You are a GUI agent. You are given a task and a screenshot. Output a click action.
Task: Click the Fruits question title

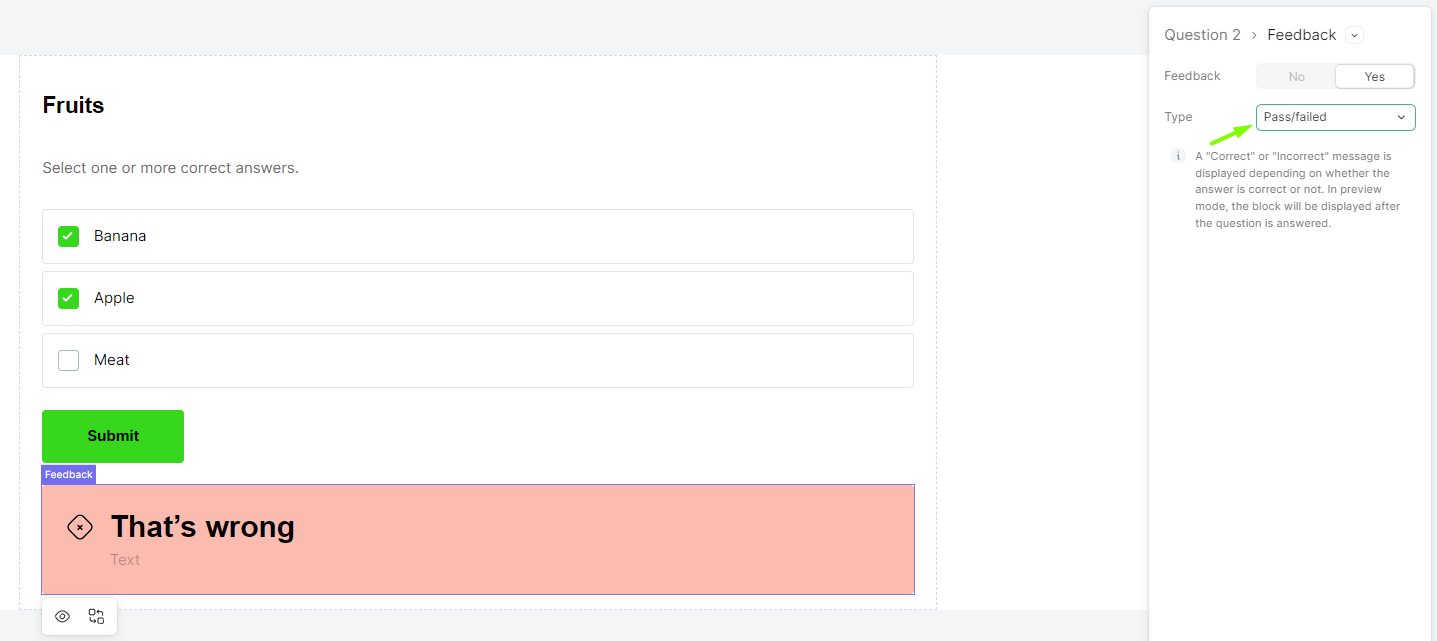click(73, 105)
